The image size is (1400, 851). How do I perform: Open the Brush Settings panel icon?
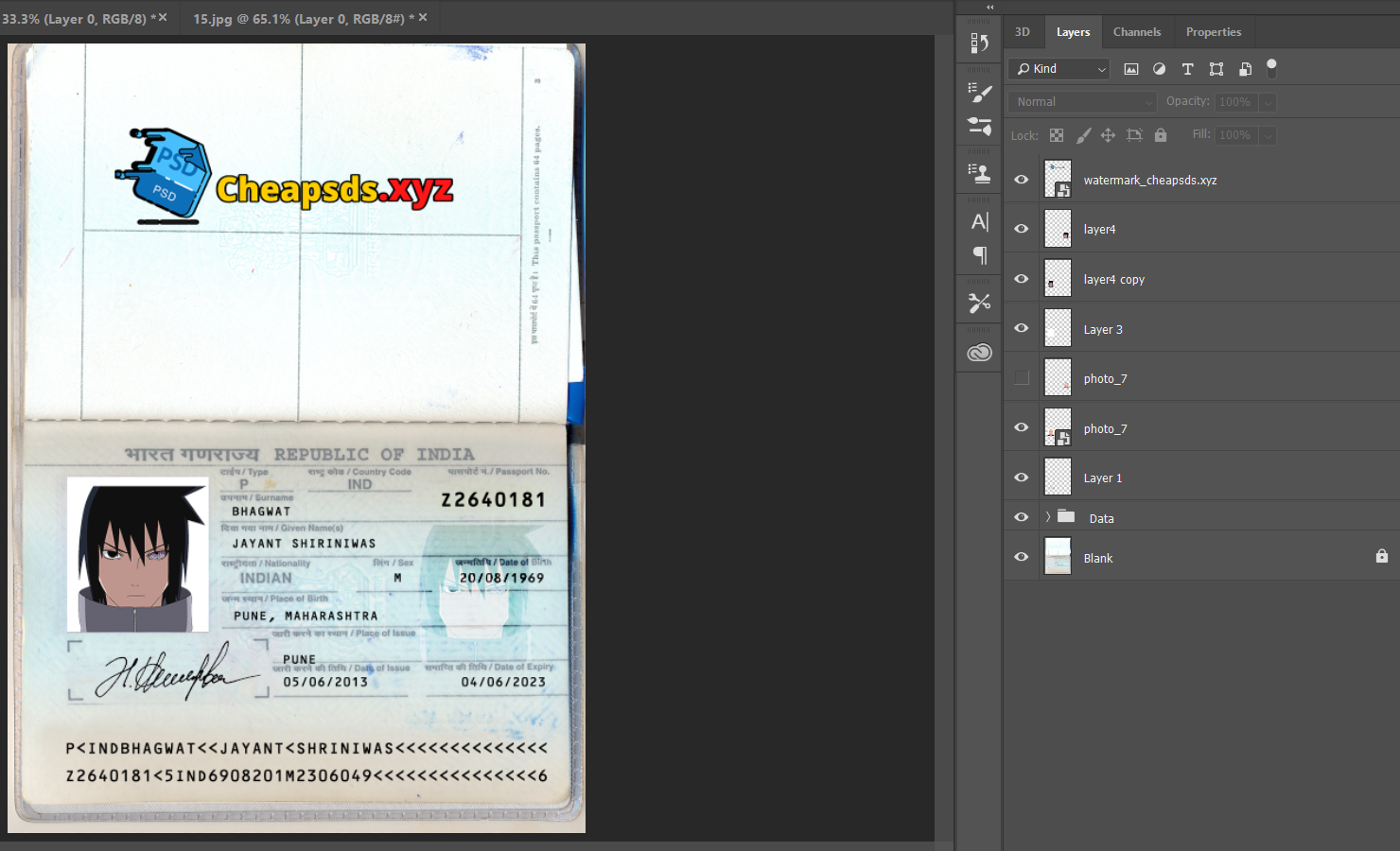click(979, 93)
